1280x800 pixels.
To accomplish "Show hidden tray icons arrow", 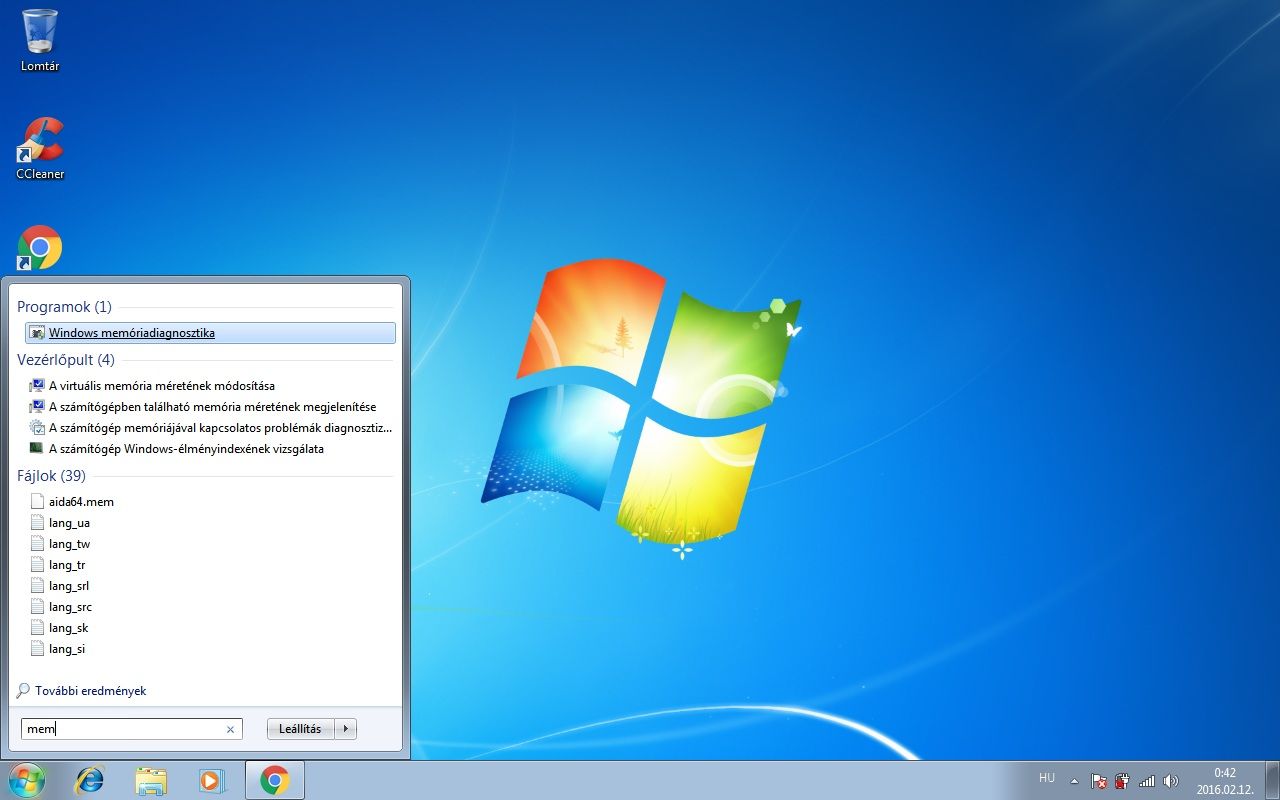I will click(1074, 781).
